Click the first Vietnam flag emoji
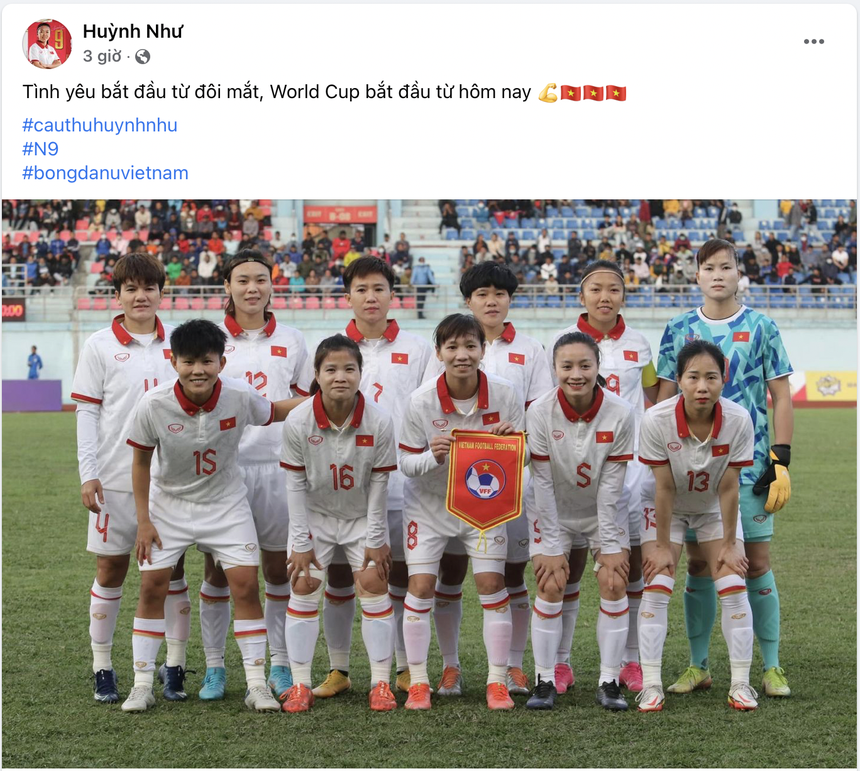Screen dimensions: 860x771 (x=570, y=93)
